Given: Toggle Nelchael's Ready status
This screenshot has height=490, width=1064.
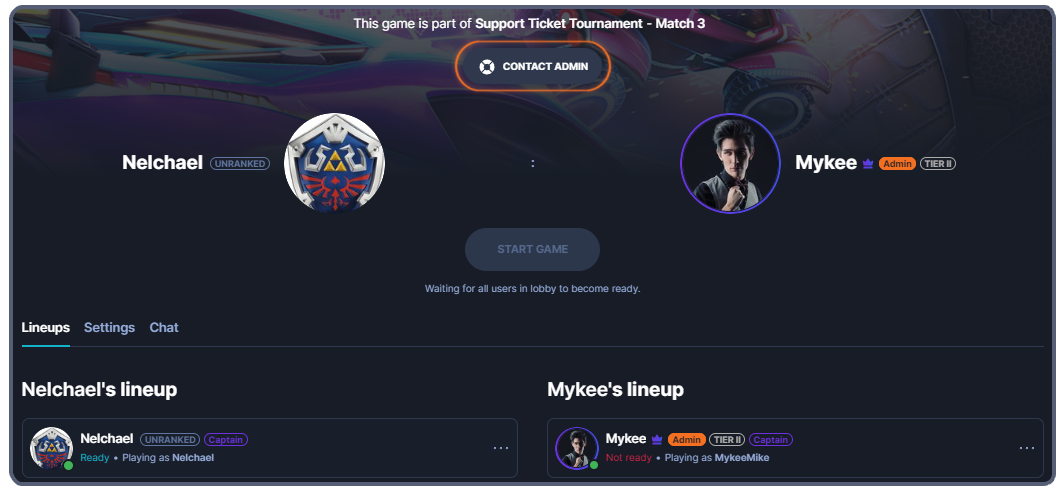Looking at the screenshot, I should point(94,457).
